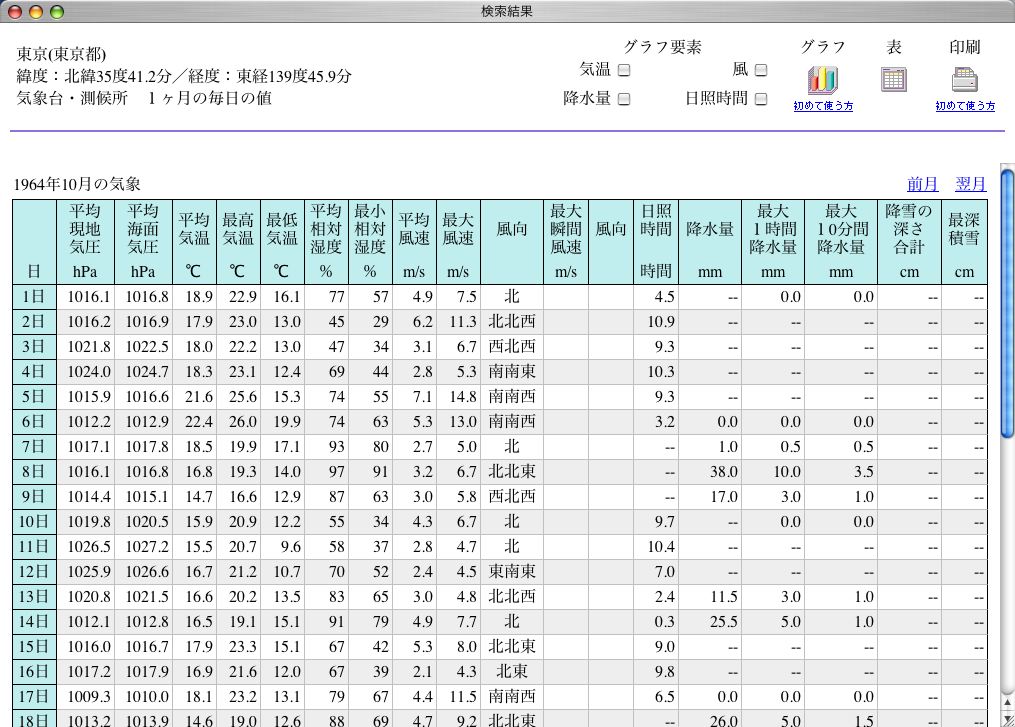Click the 降雪の深さ合計 column header
Image resolution: width=1015 pixels, height=727 pixels.
click(x=909, y=242)
